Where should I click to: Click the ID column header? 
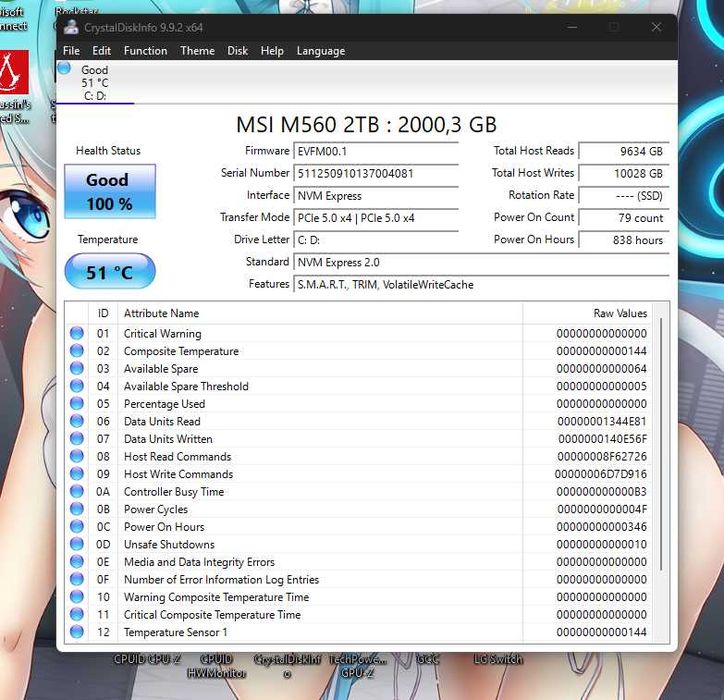[x=103, y=313]
